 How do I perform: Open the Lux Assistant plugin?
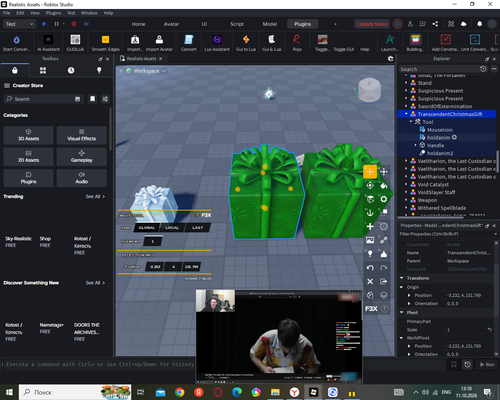217,43
